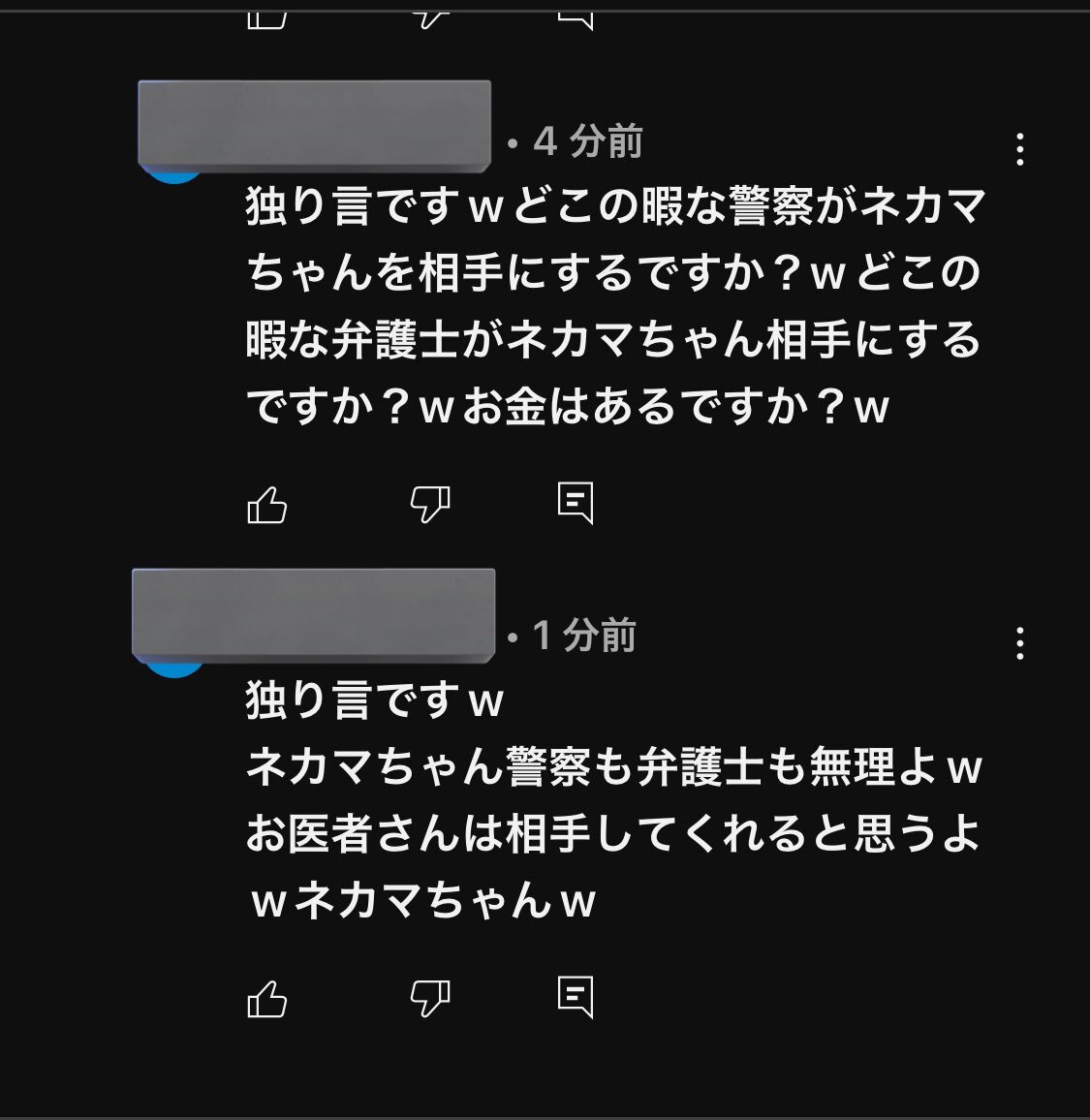Click text line お医者さんは相手してくれると思うよ
This screenshot has width=1090, height=1120.
point(613,833)
